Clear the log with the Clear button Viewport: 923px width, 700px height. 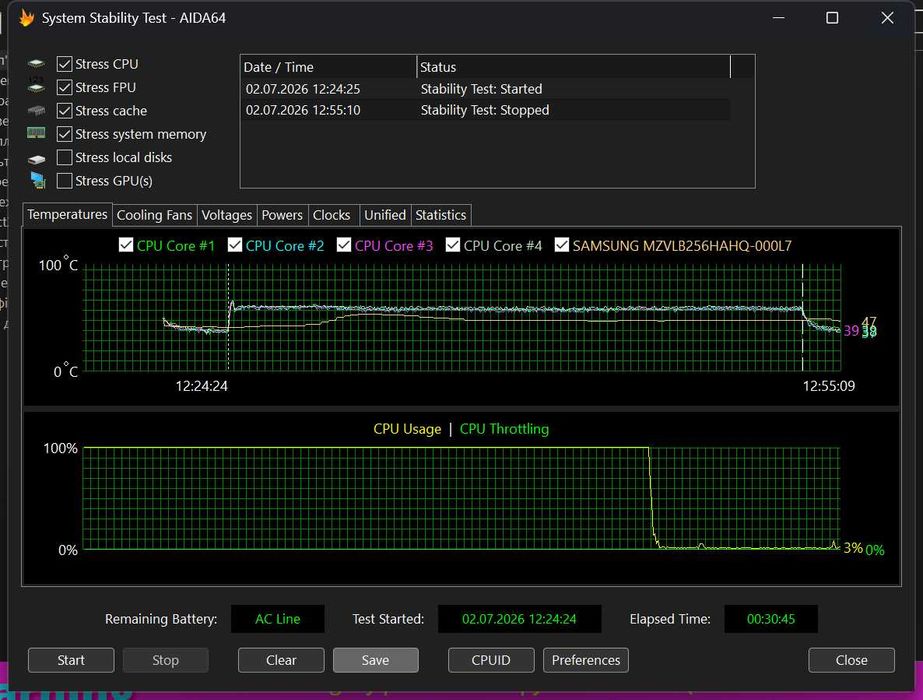tap(281, 660)
